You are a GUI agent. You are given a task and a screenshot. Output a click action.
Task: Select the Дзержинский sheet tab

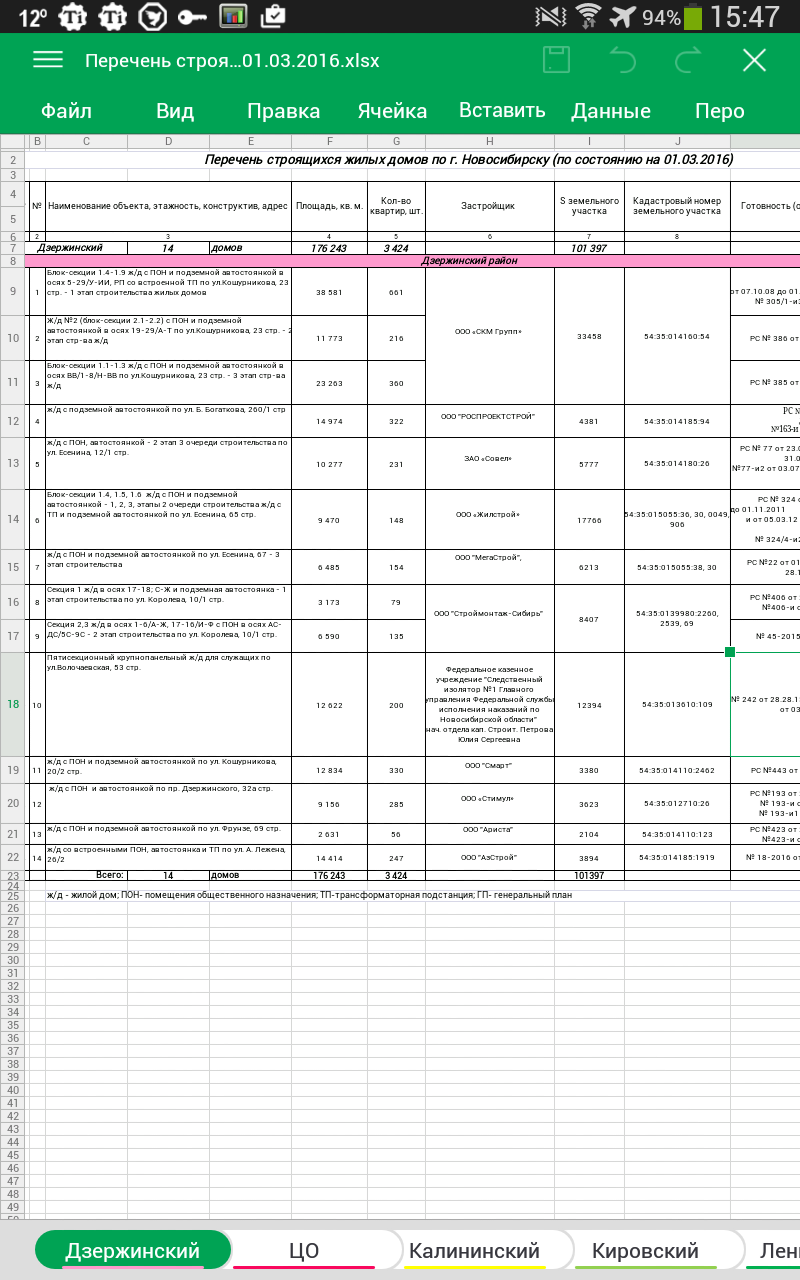133,1251
